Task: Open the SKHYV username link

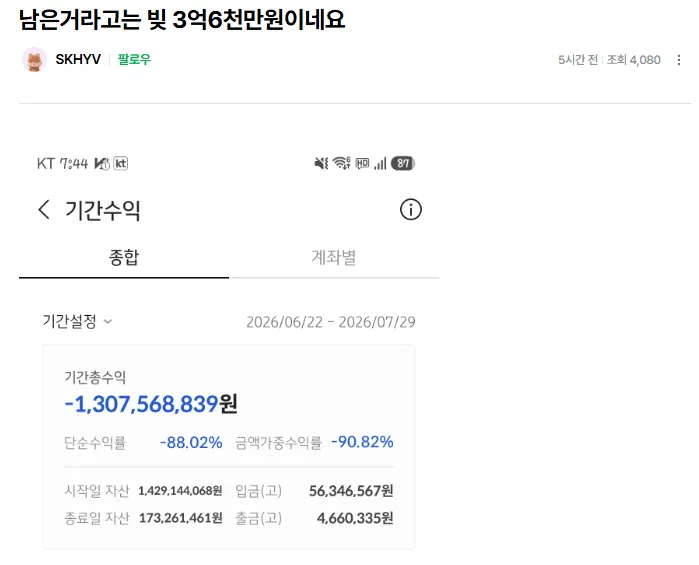Action: [x=78, y=59]
